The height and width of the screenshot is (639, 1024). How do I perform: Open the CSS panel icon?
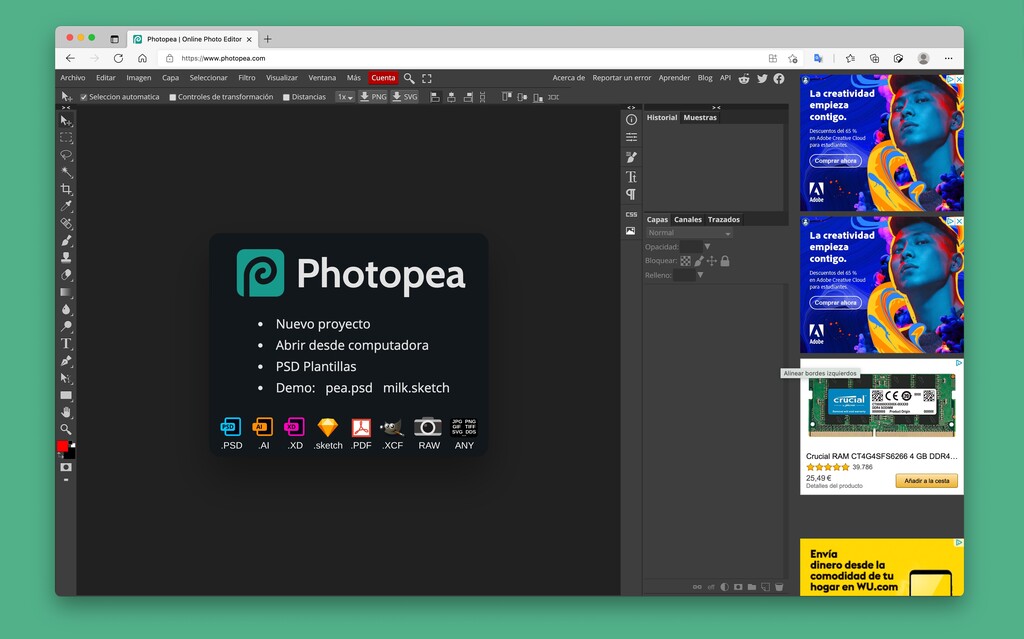tap(631, 214)
